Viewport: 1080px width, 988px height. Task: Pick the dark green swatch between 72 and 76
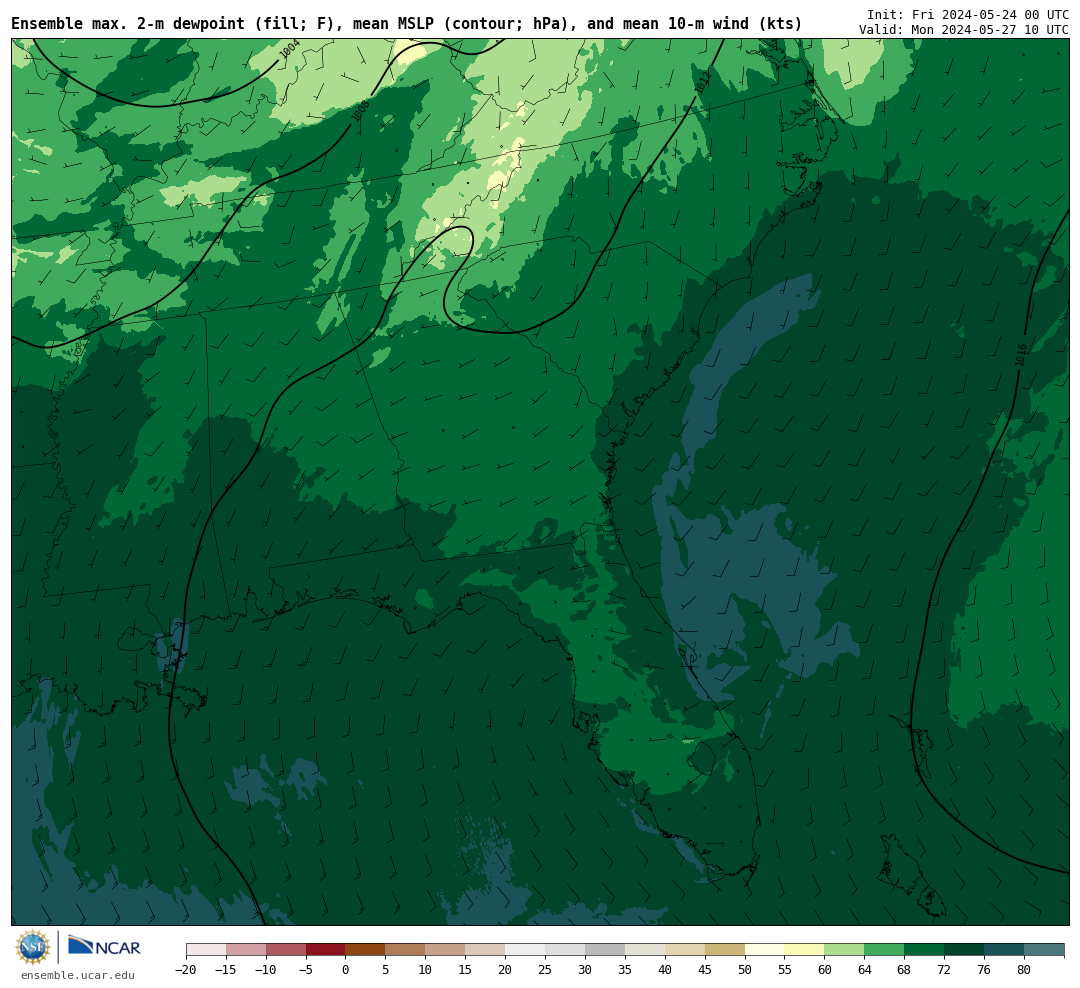pyautogui.click(x=964, y=950)
